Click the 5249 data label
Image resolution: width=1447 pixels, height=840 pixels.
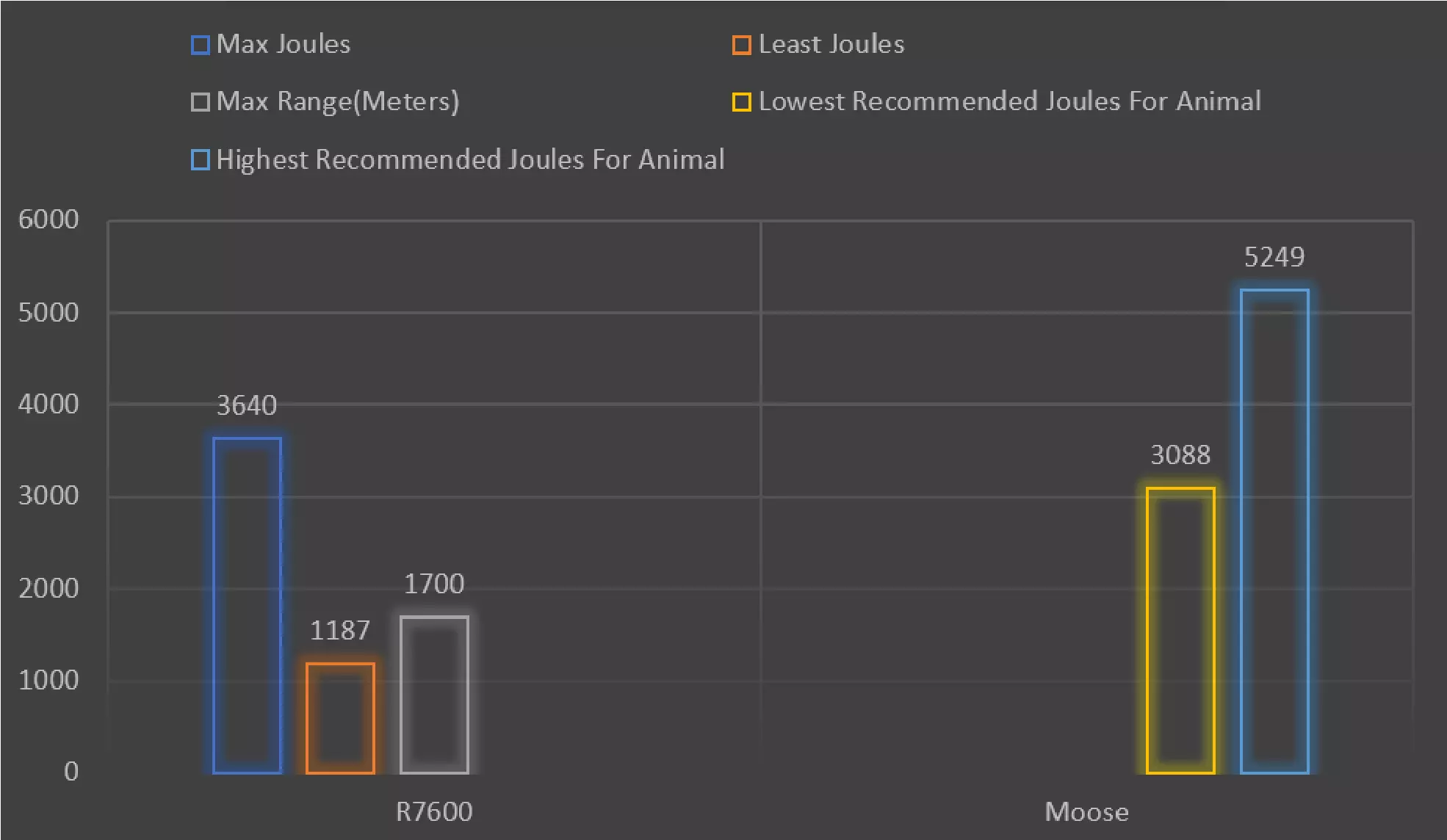[1274, 258]
